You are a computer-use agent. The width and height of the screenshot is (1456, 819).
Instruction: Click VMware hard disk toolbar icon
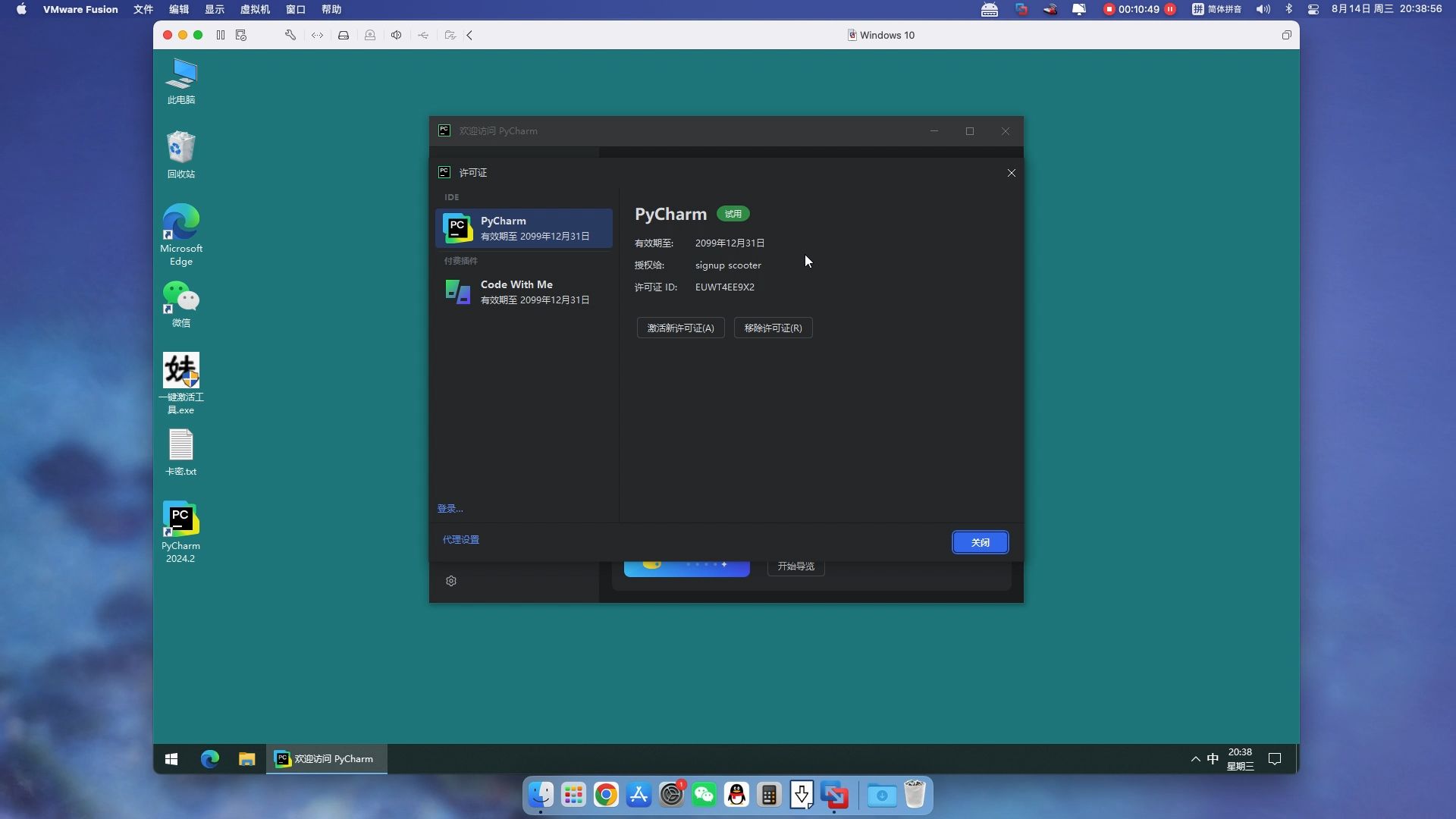[x=344, y=35]
